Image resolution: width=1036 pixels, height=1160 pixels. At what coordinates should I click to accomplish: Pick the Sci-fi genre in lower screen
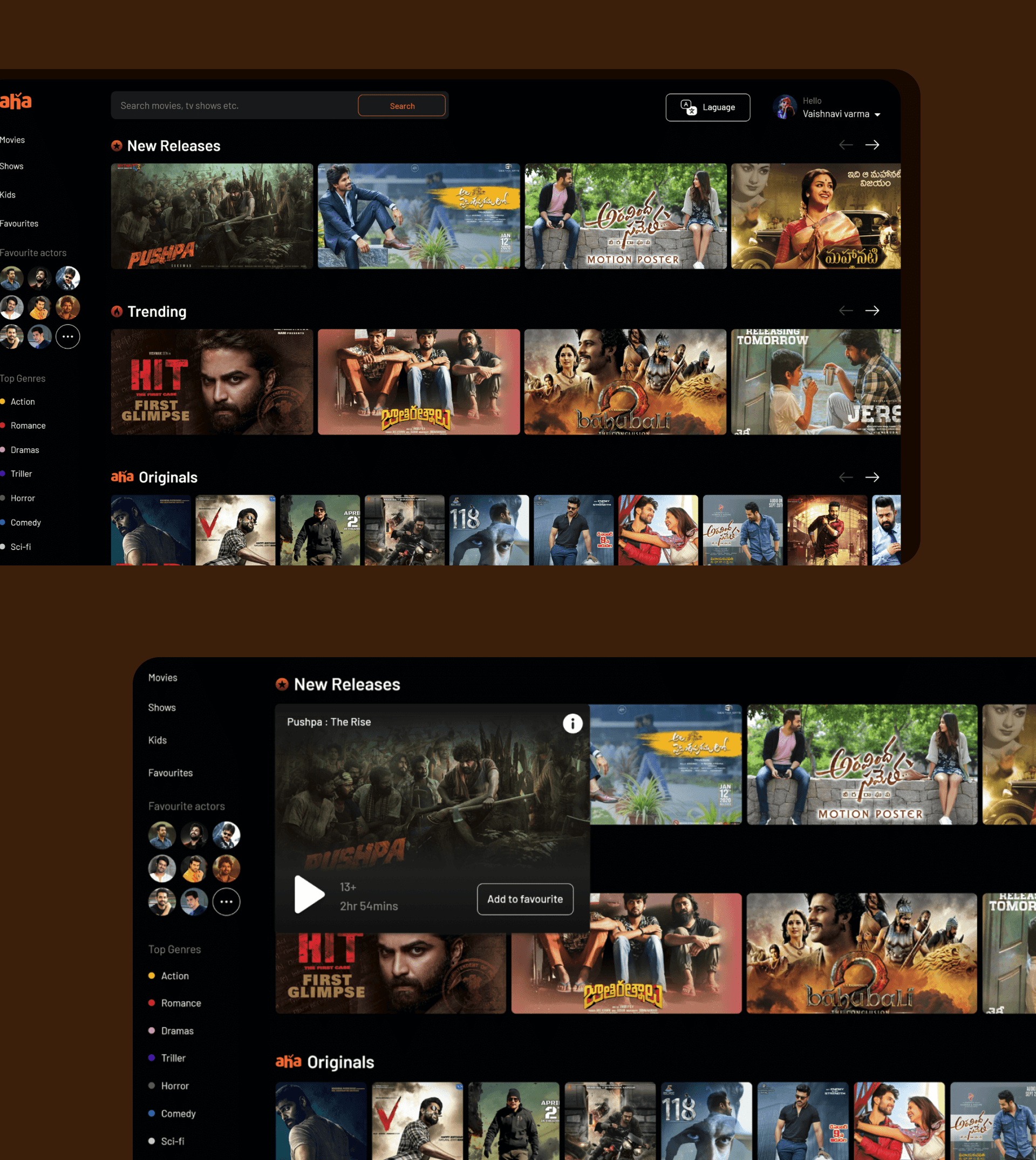(x=166, y=1141)
